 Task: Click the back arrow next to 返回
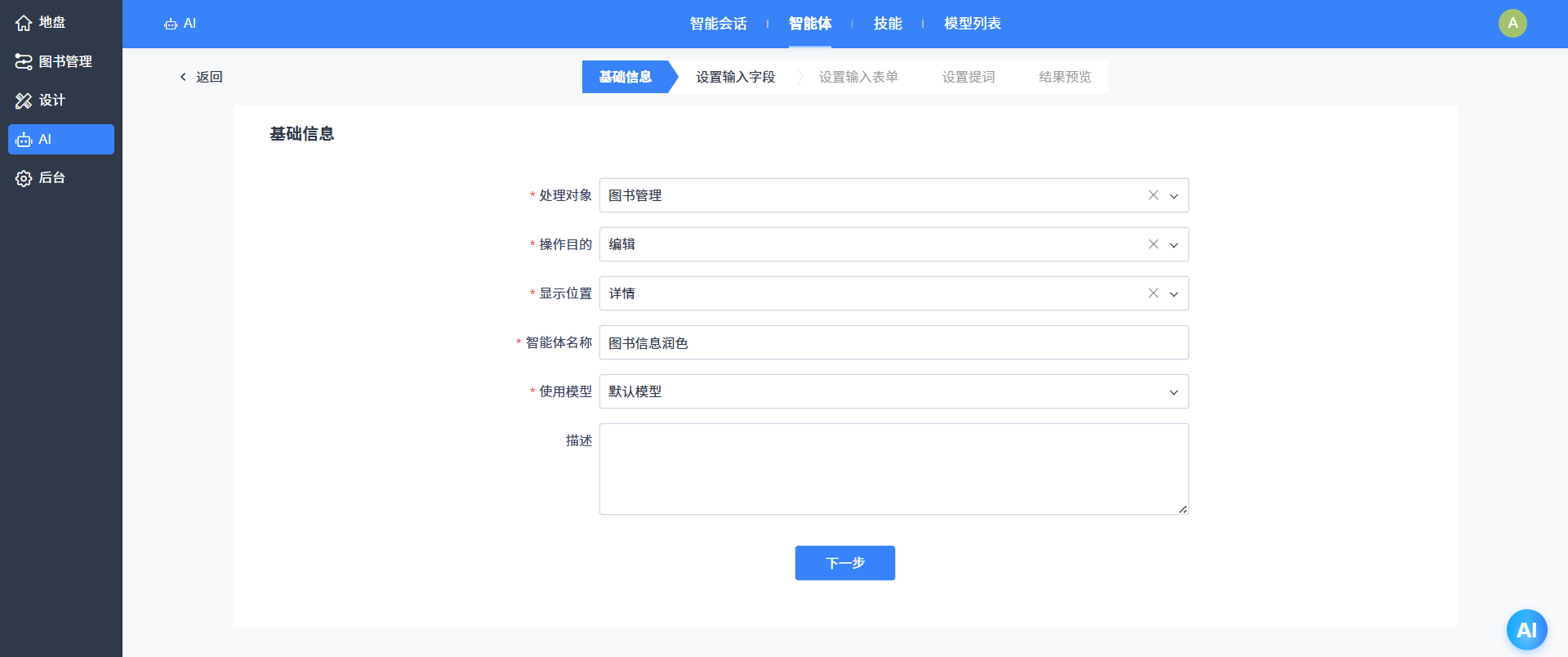[183, 77]
